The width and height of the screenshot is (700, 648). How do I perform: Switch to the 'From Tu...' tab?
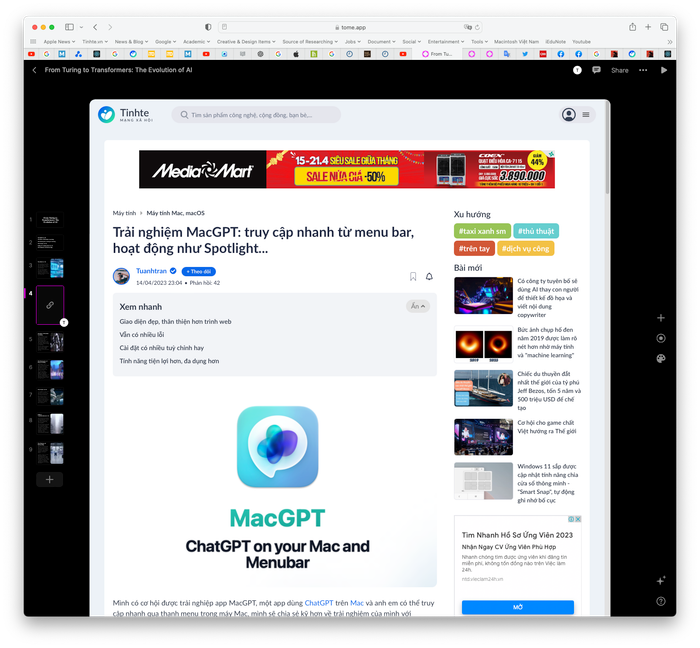pos(437,54)
